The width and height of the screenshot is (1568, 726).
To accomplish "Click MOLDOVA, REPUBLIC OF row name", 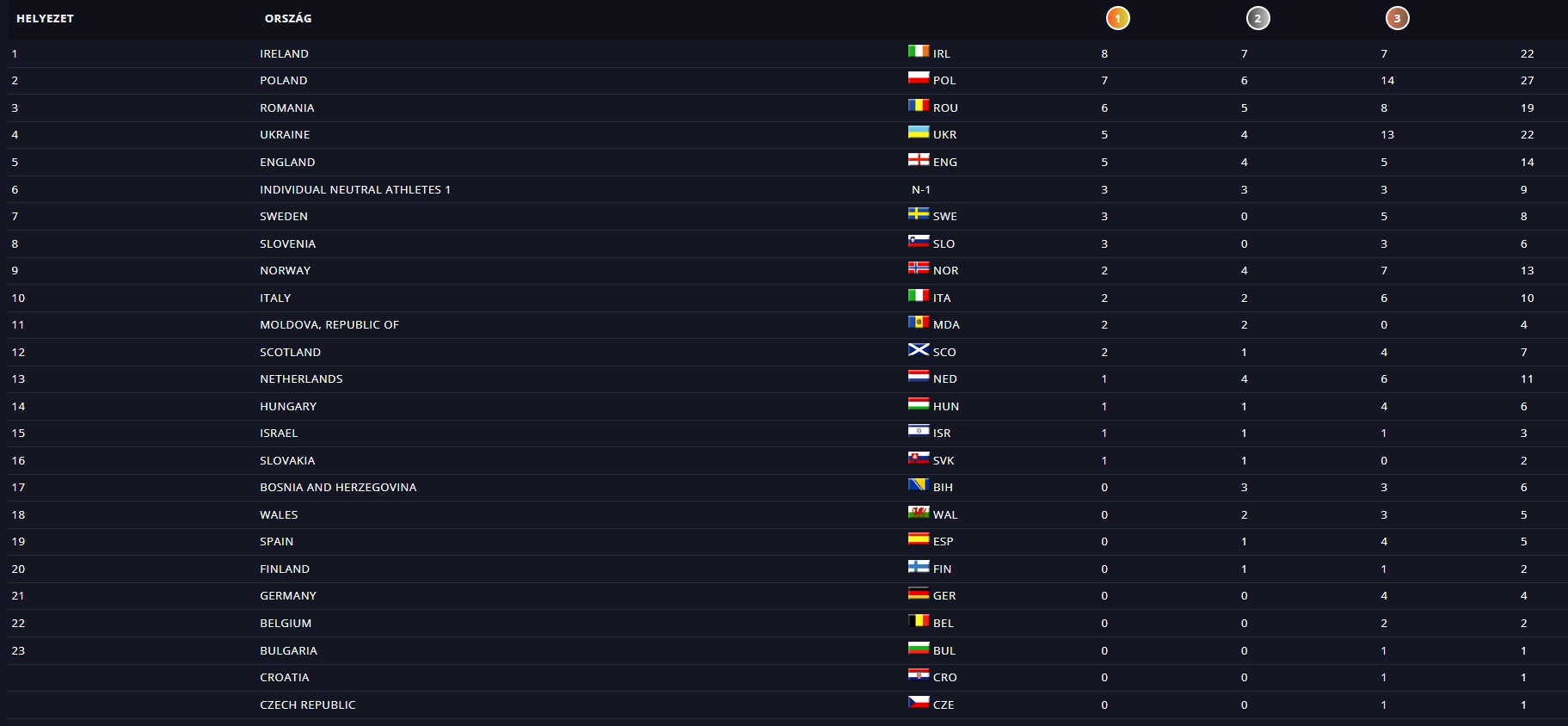I will (329, 324).
